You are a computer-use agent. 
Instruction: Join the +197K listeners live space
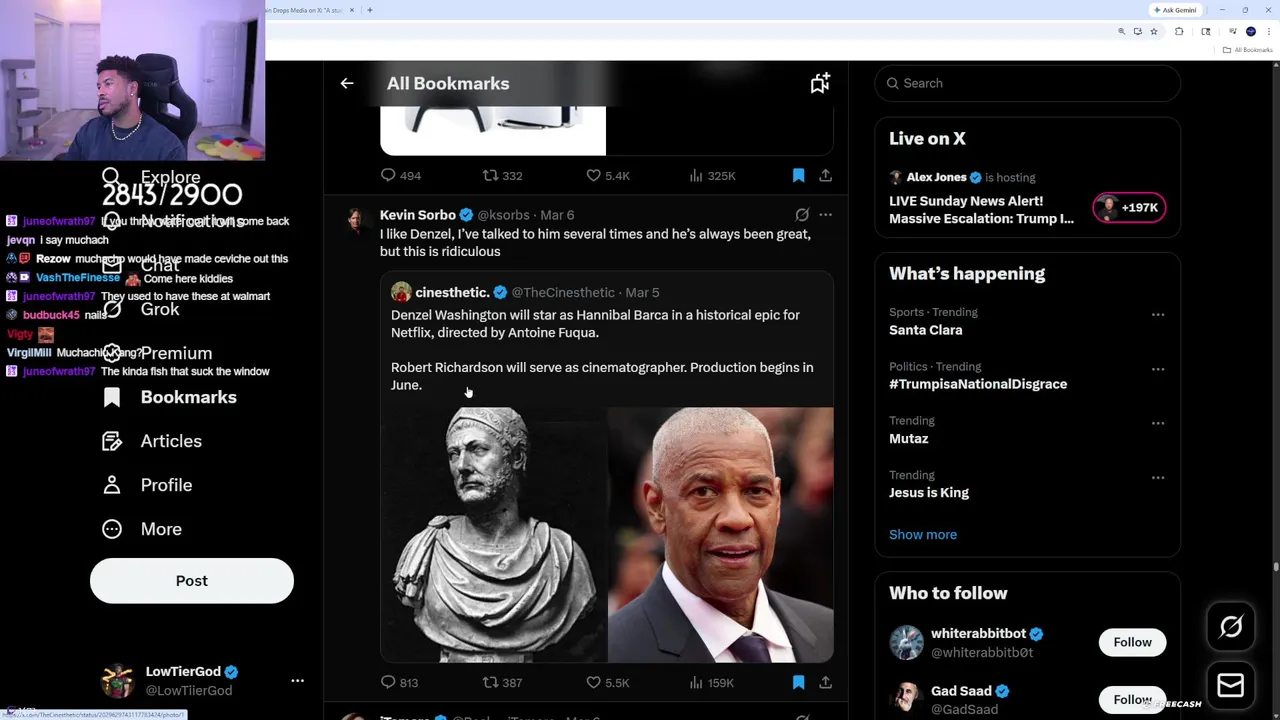[1129, 208]
